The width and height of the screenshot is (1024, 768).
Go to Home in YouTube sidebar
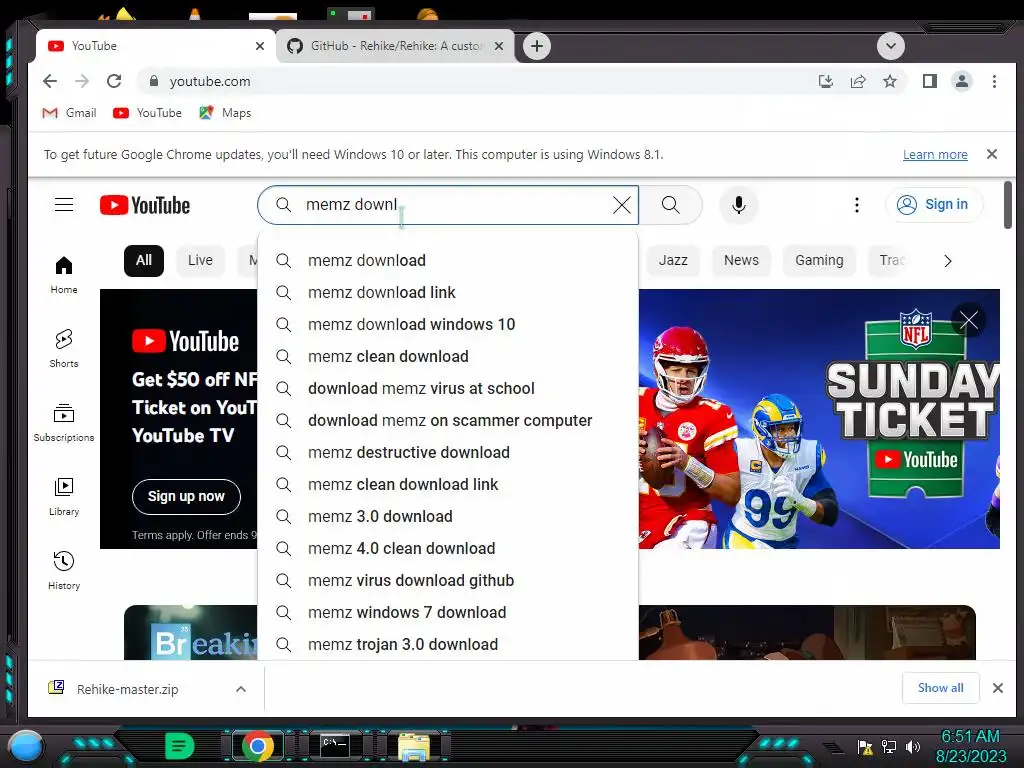[x=64, y=275]
